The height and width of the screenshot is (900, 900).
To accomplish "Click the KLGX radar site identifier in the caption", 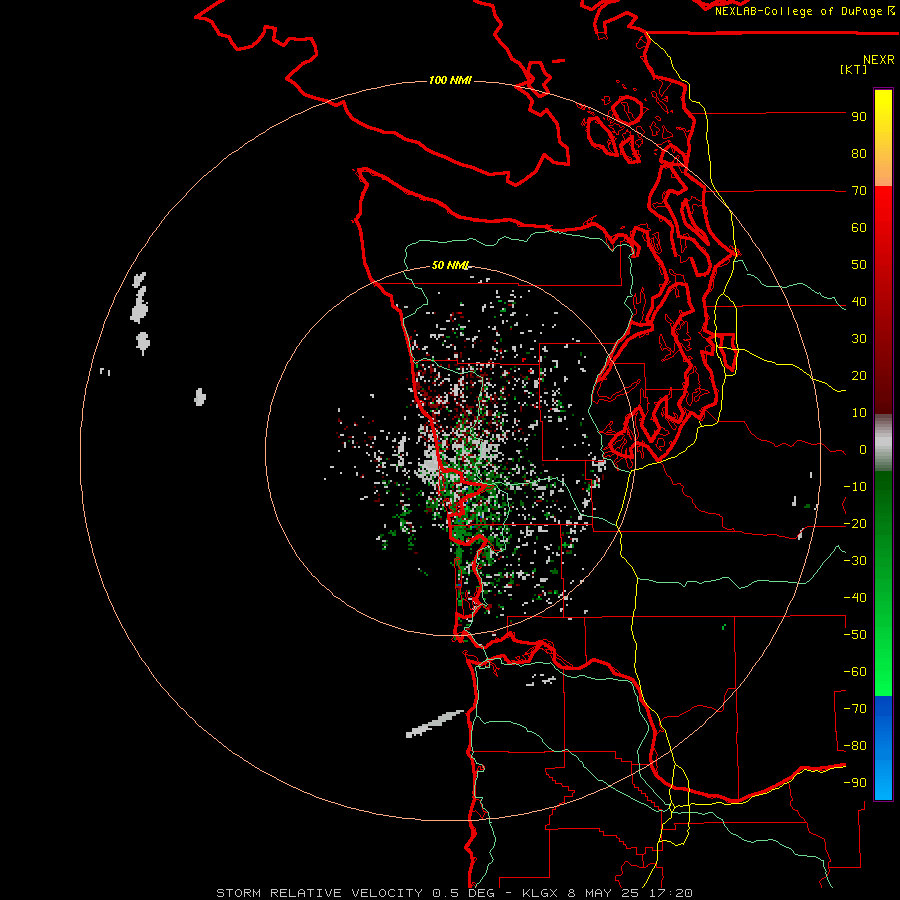I will 540,893.
